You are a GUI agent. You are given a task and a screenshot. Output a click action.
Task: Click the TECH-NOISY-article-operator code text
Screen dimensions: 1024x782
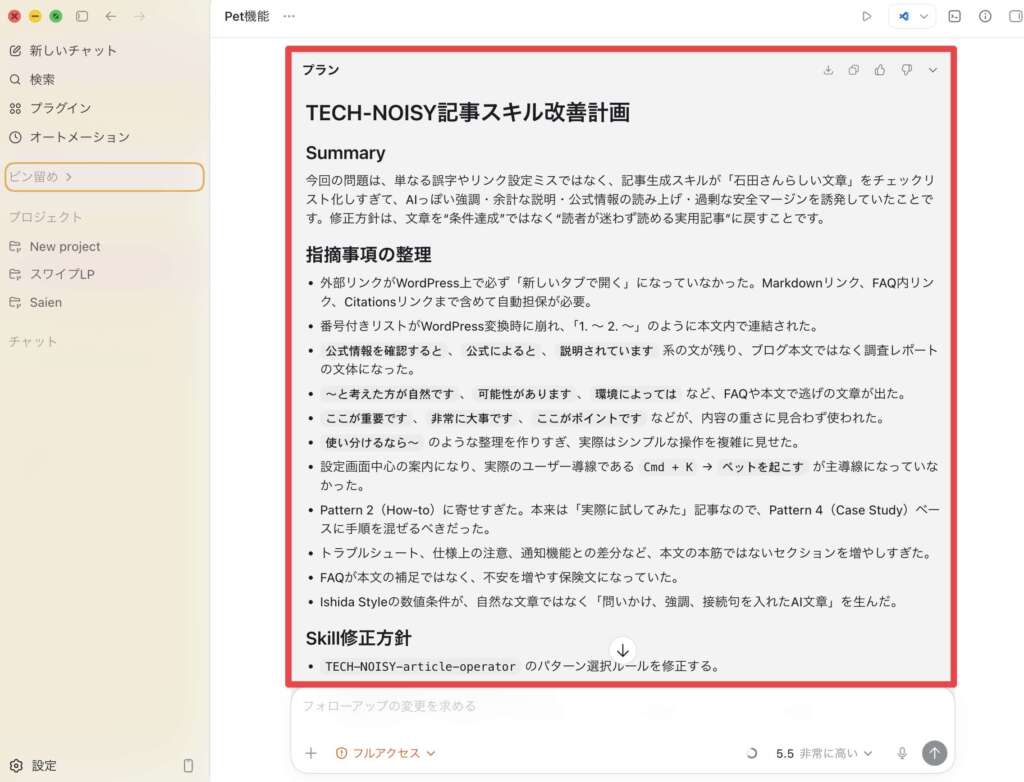(420, 666)
